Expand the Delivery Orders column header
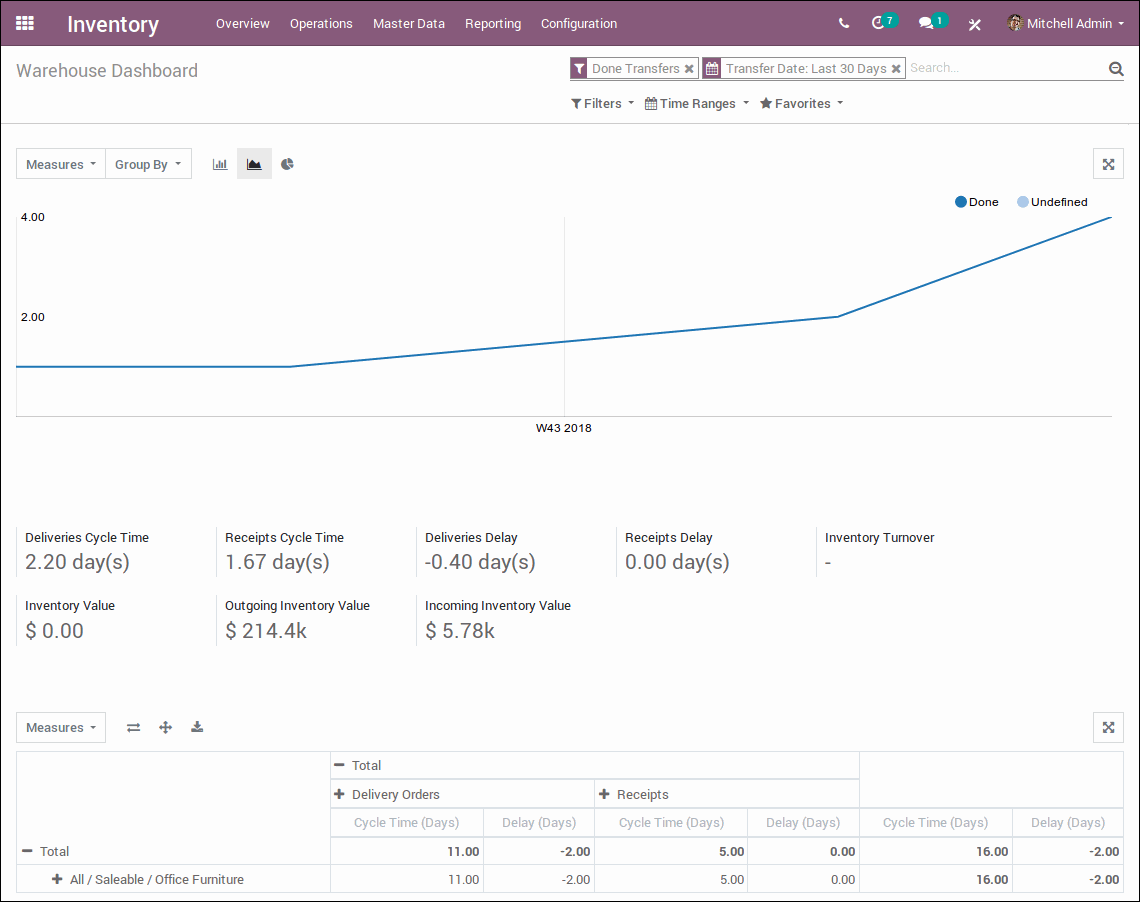The image size is (1140, 902). coord(395,794)
